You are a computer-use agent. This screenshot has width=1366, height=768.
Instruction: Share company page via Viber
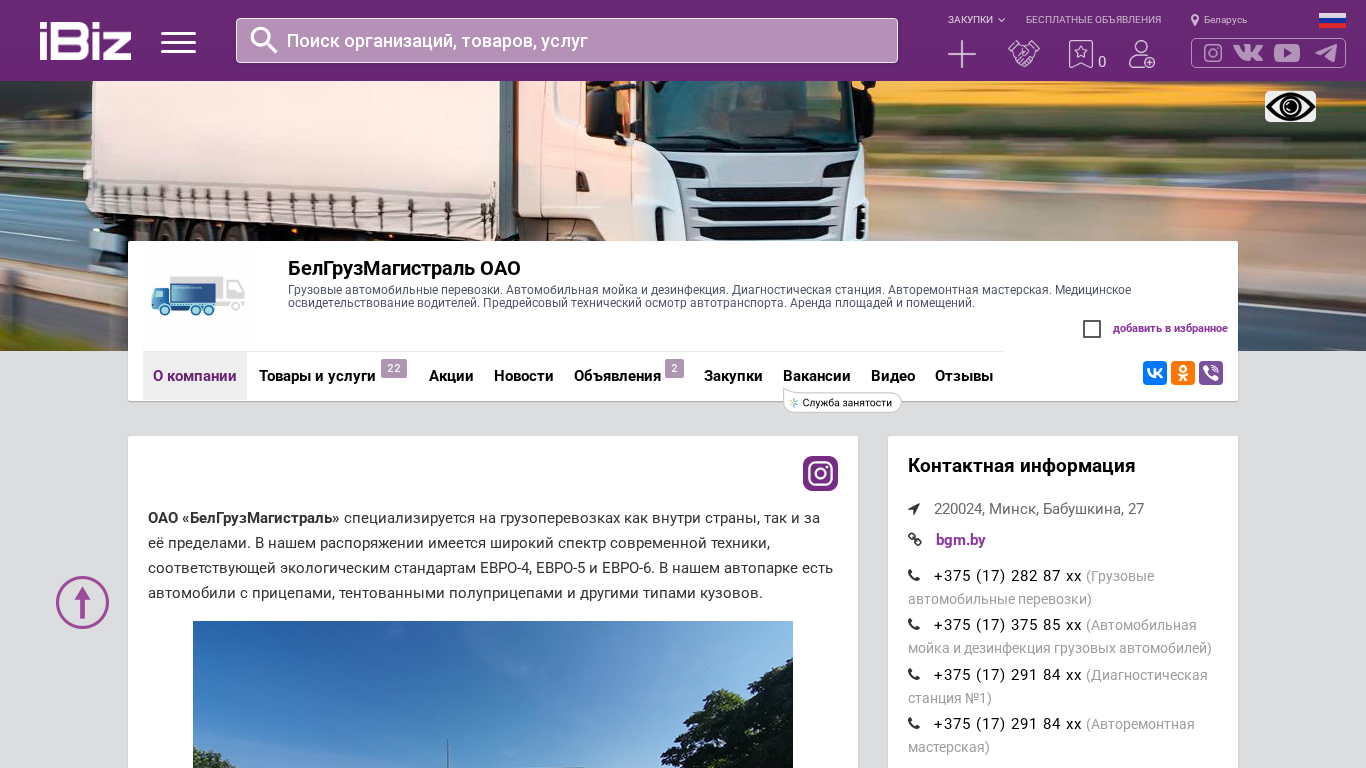click(1210, 373)
